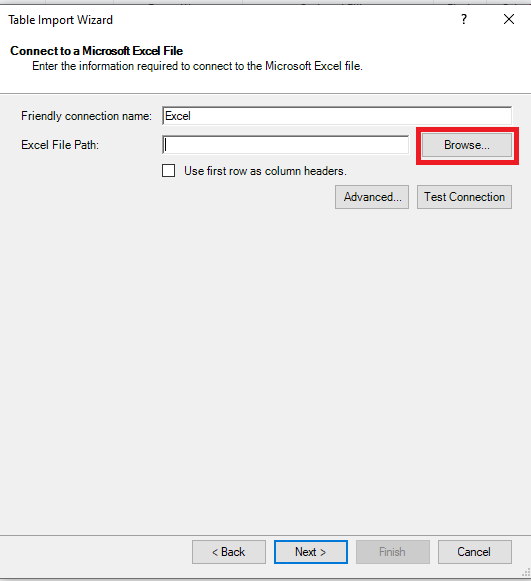
Task: Click the 'Enter the information required' description text
Action: [197, 66]
